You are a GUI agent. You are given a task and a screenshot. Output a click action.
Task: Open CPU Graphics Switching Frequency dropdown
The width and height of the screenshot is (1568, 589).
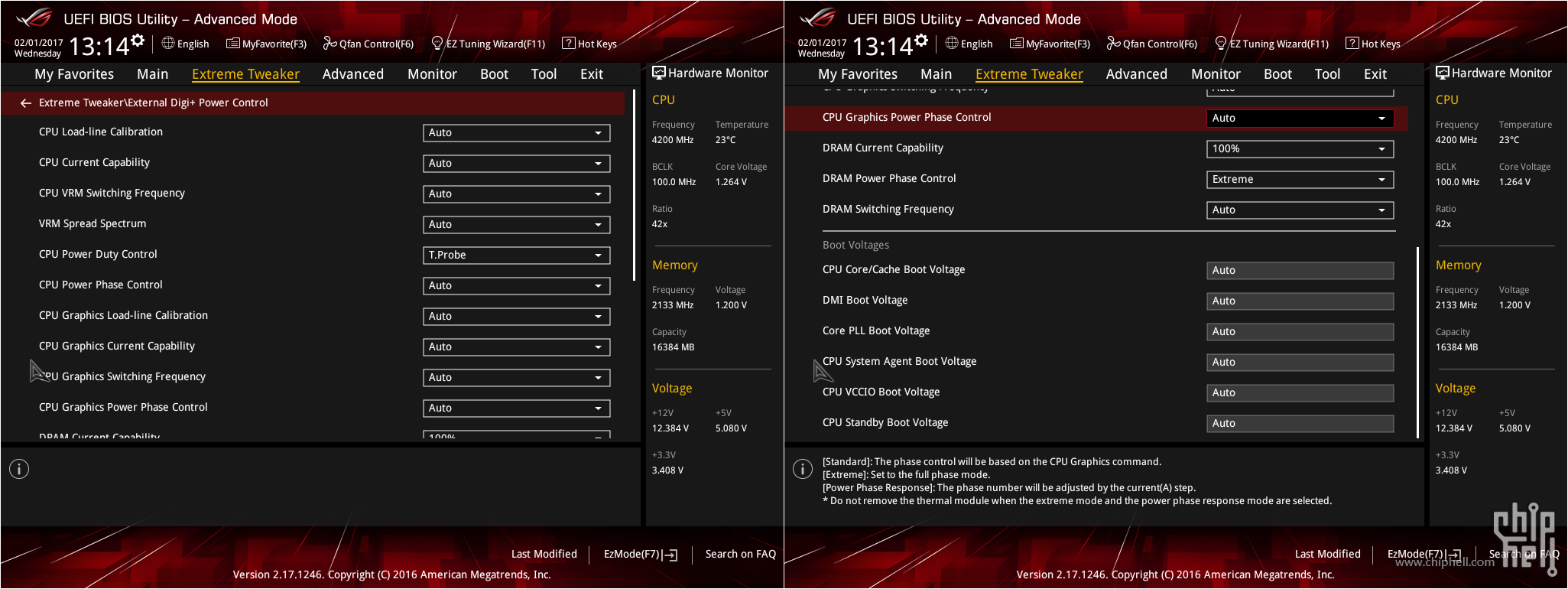tap(517, 377)
